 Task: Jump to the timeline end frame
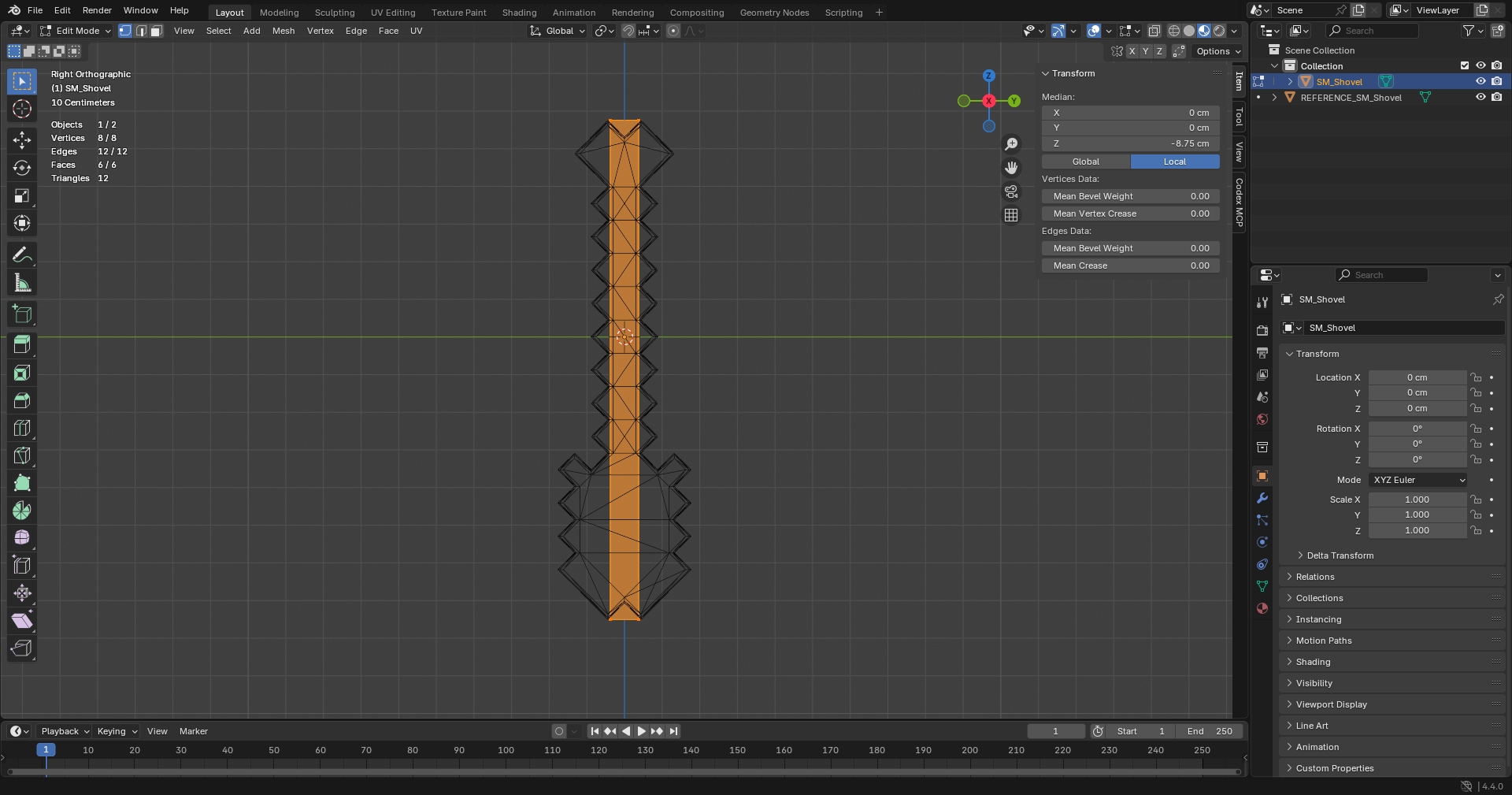click(x=673, y=731)
